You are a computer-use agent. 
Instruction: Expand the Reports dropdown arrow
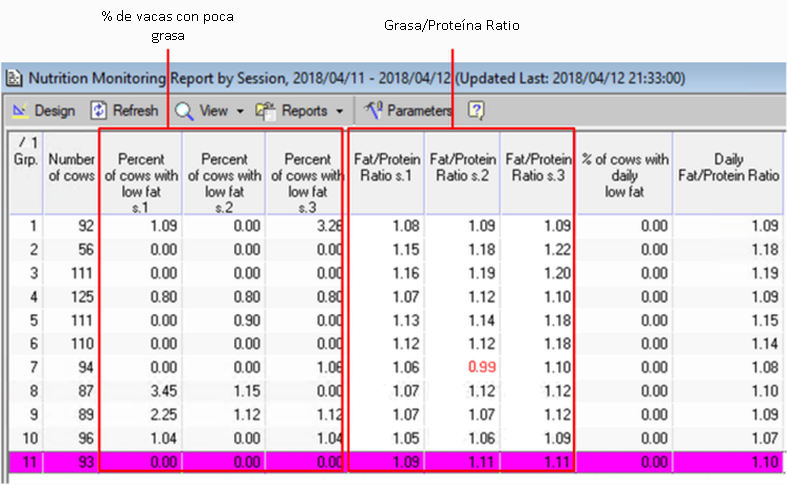(x=340, y=111)
